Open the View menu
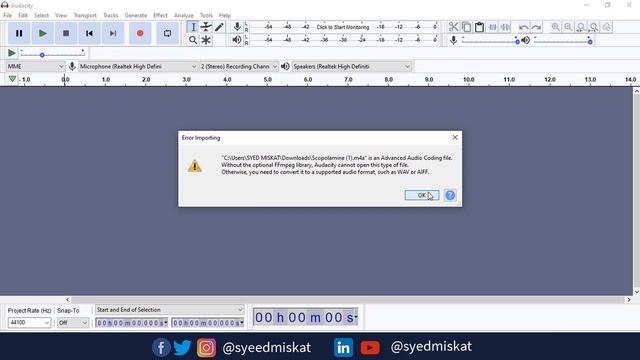The height and width of the screenshot is (360, 640). [x=61, y=15]
